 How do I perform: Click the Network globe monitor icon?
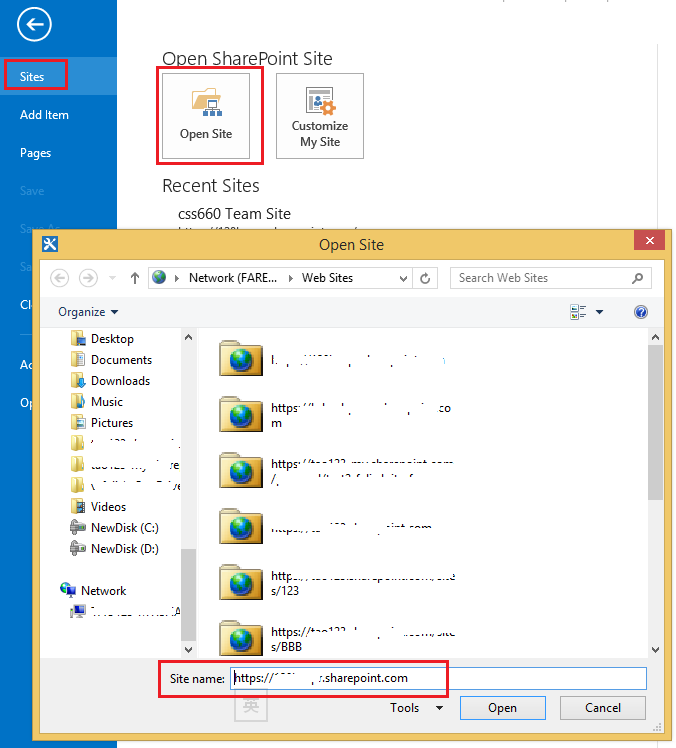click(x=68, y=590)
